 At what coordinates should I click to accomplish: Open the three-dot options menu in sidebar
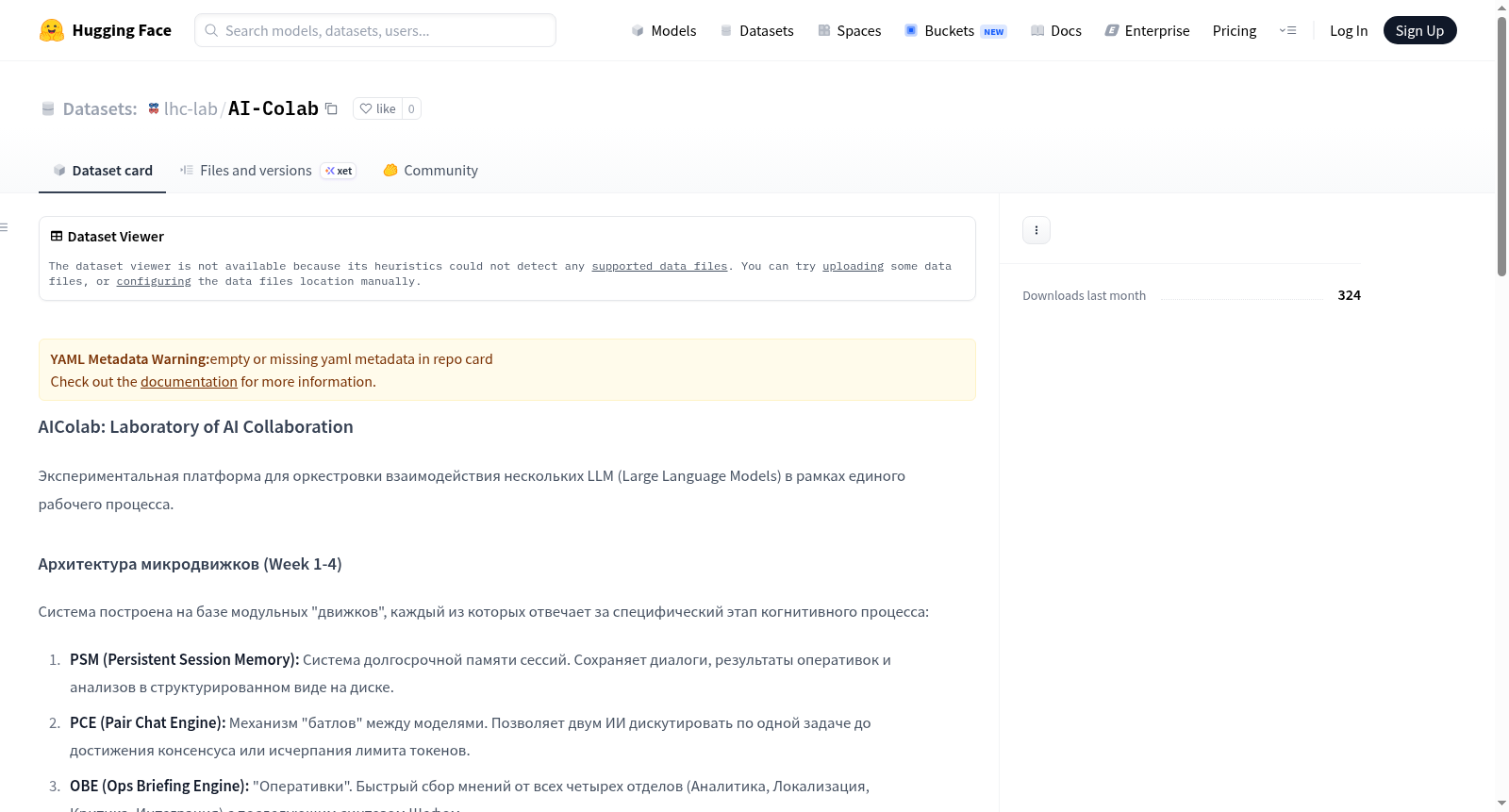point(1036,230)
